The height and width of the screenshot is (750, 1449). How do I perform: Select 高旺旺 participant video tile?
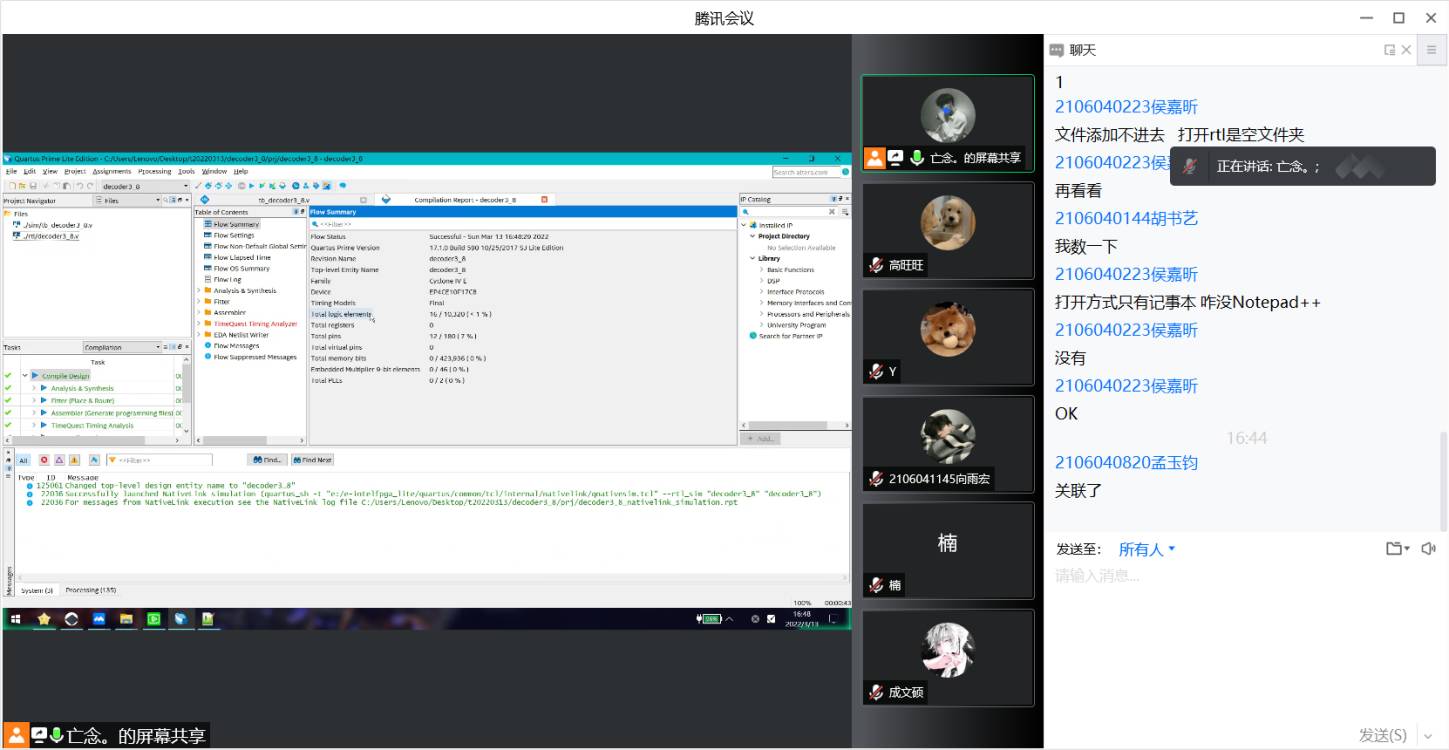pyautogui.click(x=947, y=229)
